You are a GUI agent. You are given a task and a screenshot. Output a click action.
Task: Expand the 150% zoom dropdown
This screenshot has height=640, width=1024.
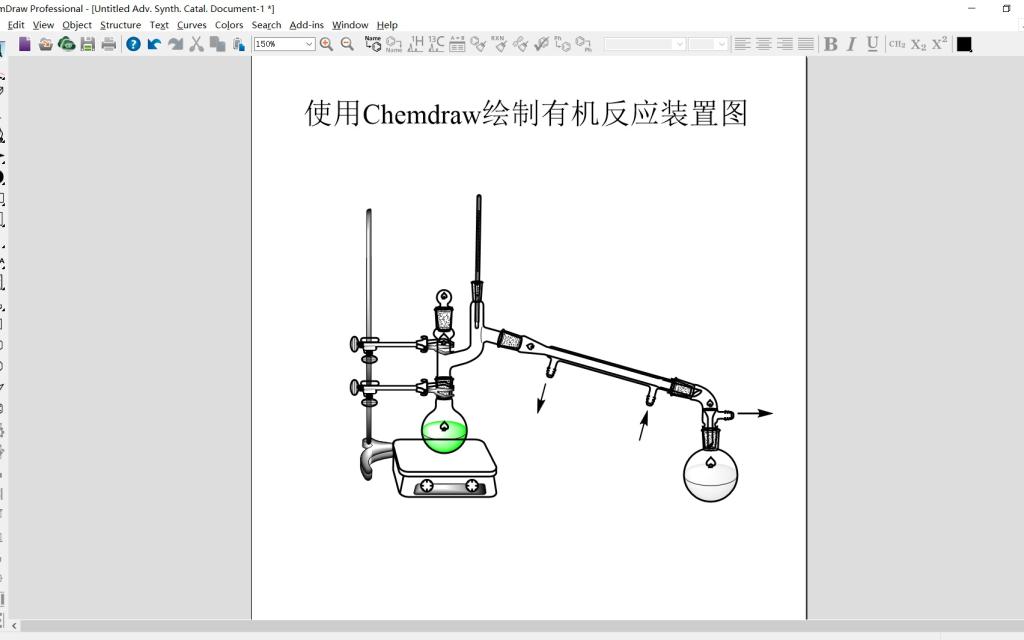[309, 44]
